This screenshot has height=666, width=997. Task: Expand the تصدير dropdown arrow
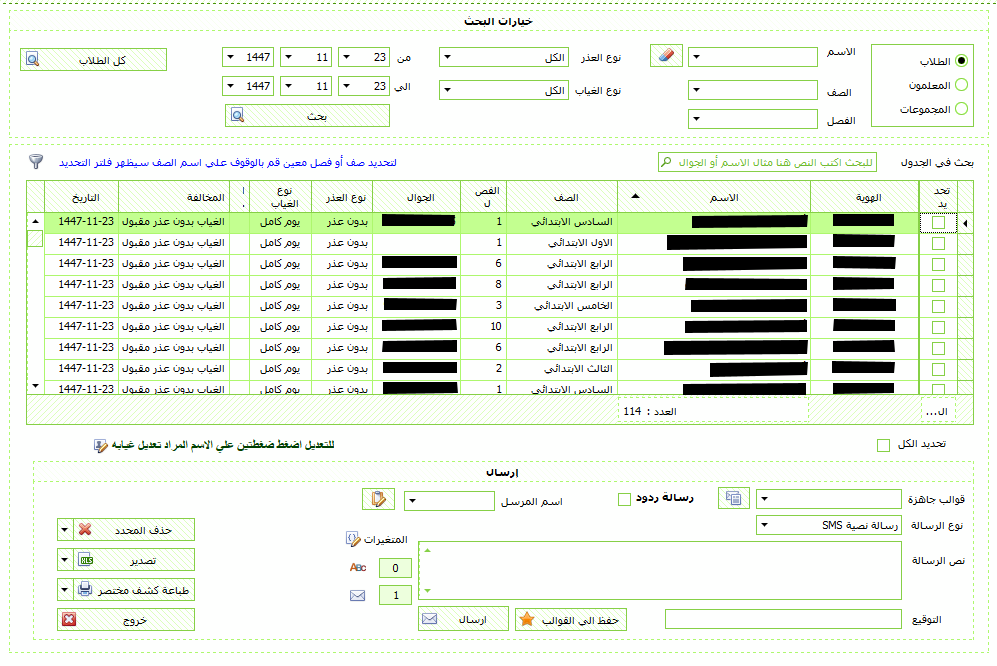[65, 560]
